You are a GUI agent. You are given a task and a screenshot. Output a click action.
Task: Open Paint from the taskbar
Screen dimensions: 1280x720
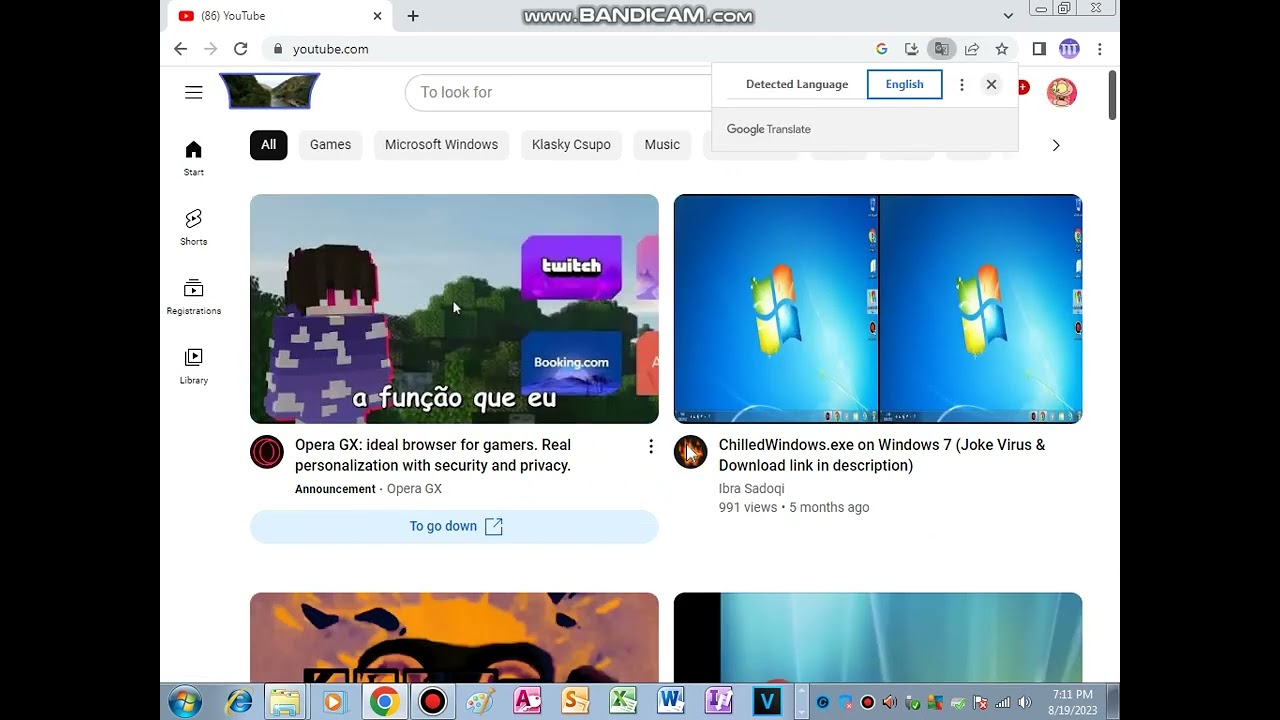480,702
